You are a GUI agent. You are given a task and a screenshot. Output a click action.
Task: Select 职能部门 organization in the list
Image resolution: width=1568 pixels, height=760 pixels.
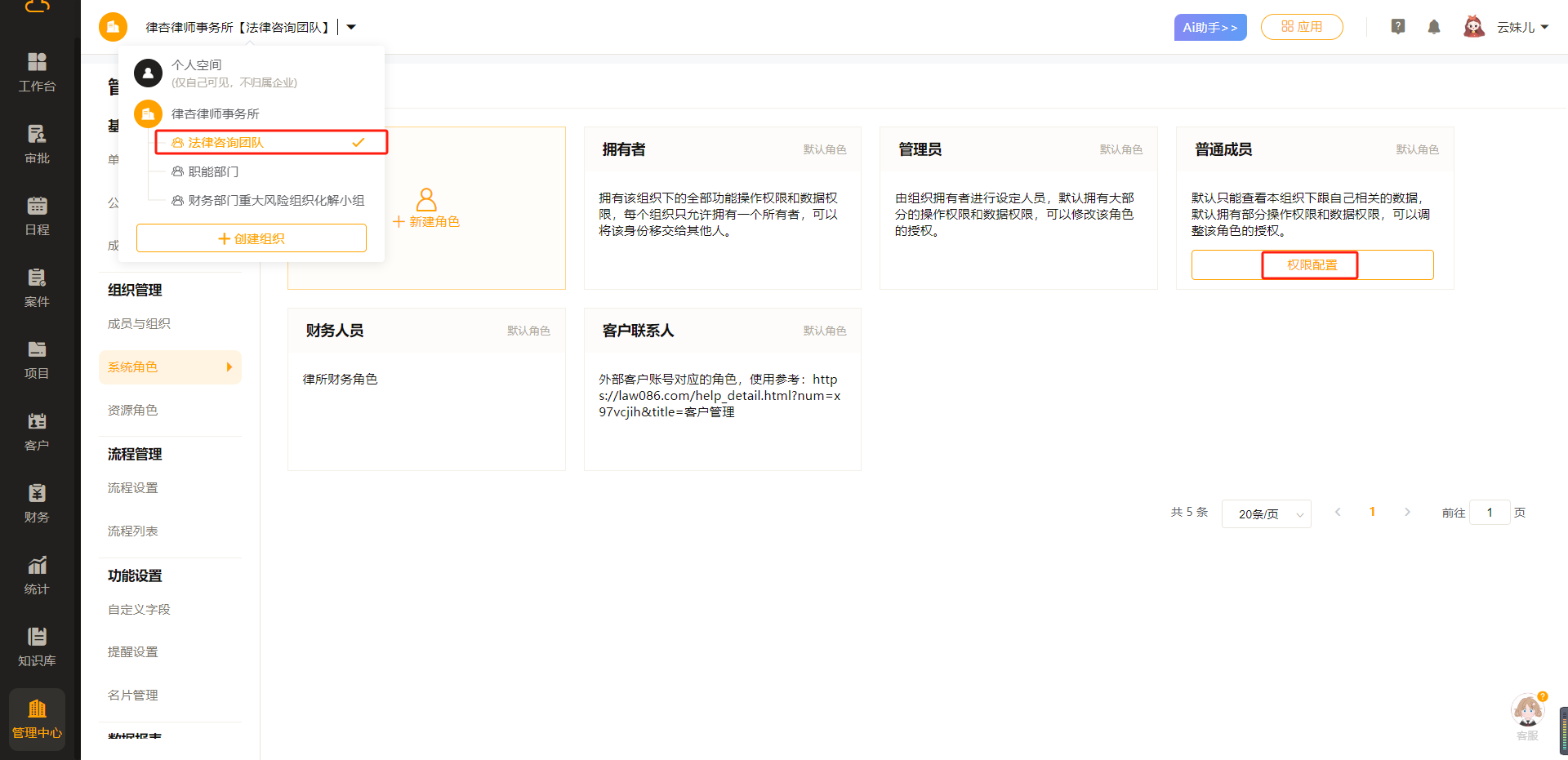click(213, 171)
